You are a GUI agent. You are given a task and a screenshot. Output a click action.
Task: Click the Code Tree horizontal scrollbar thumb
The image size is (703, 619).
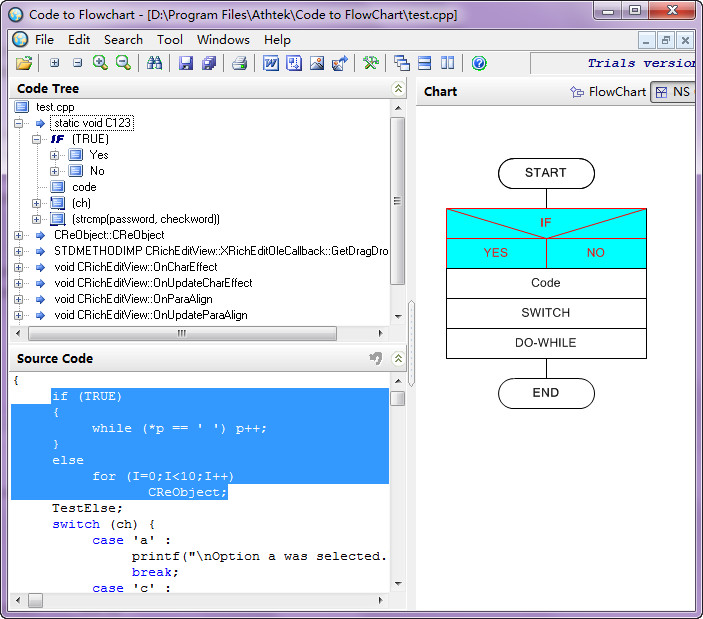coord(182,333)
